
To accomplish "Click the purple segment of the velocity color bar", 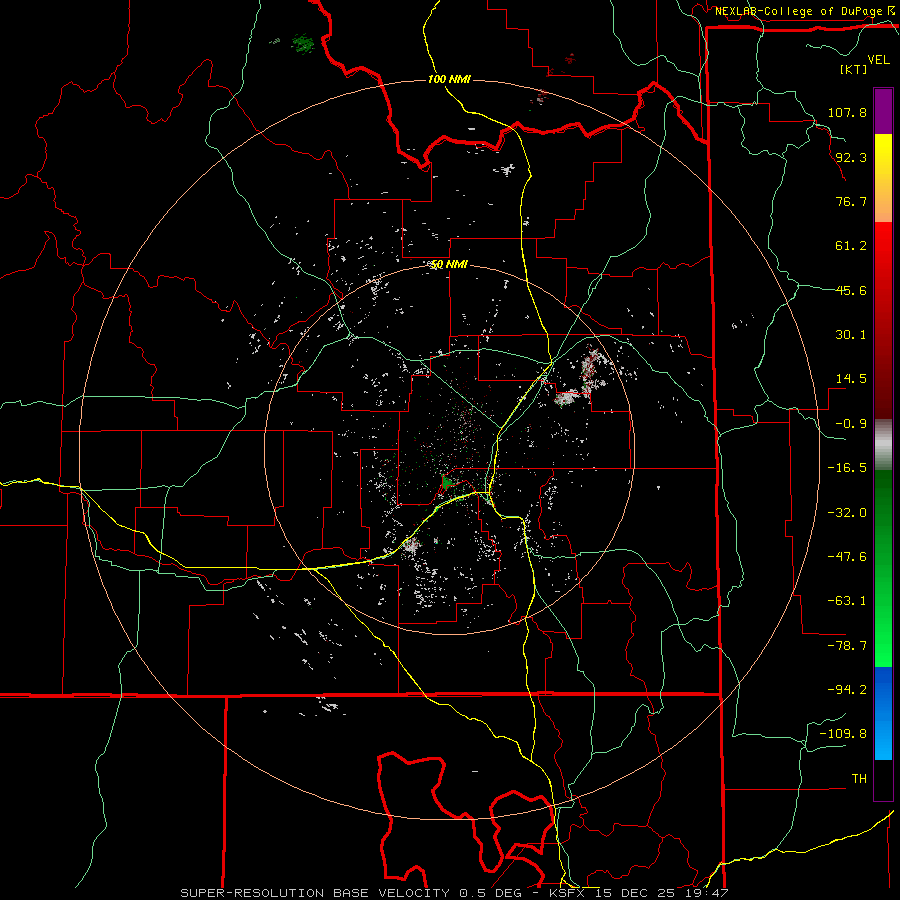I will (883, 111).
